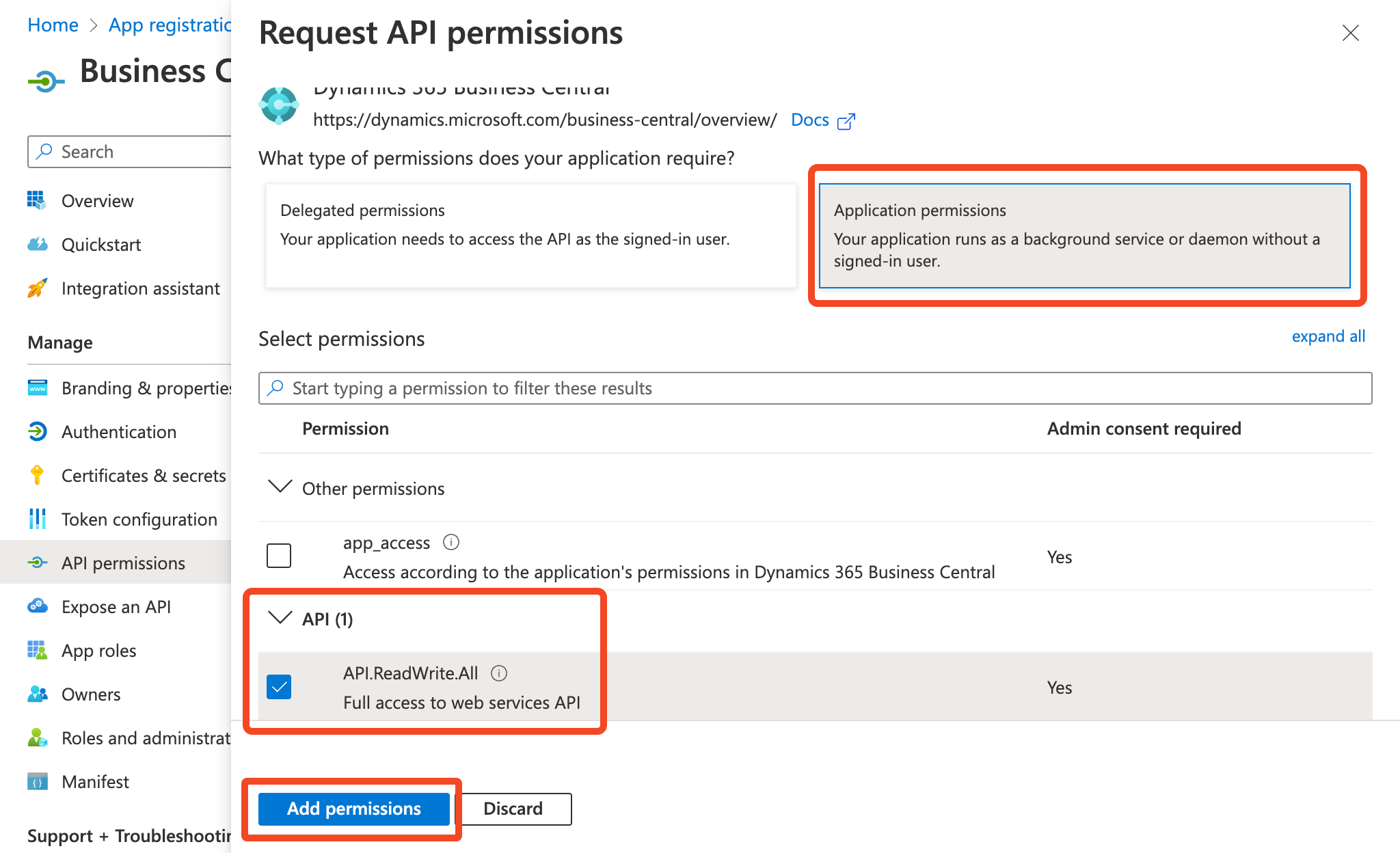Click the Owners people icon
The height and width of the screenshot is (853, 1400).
click(37, 694)
